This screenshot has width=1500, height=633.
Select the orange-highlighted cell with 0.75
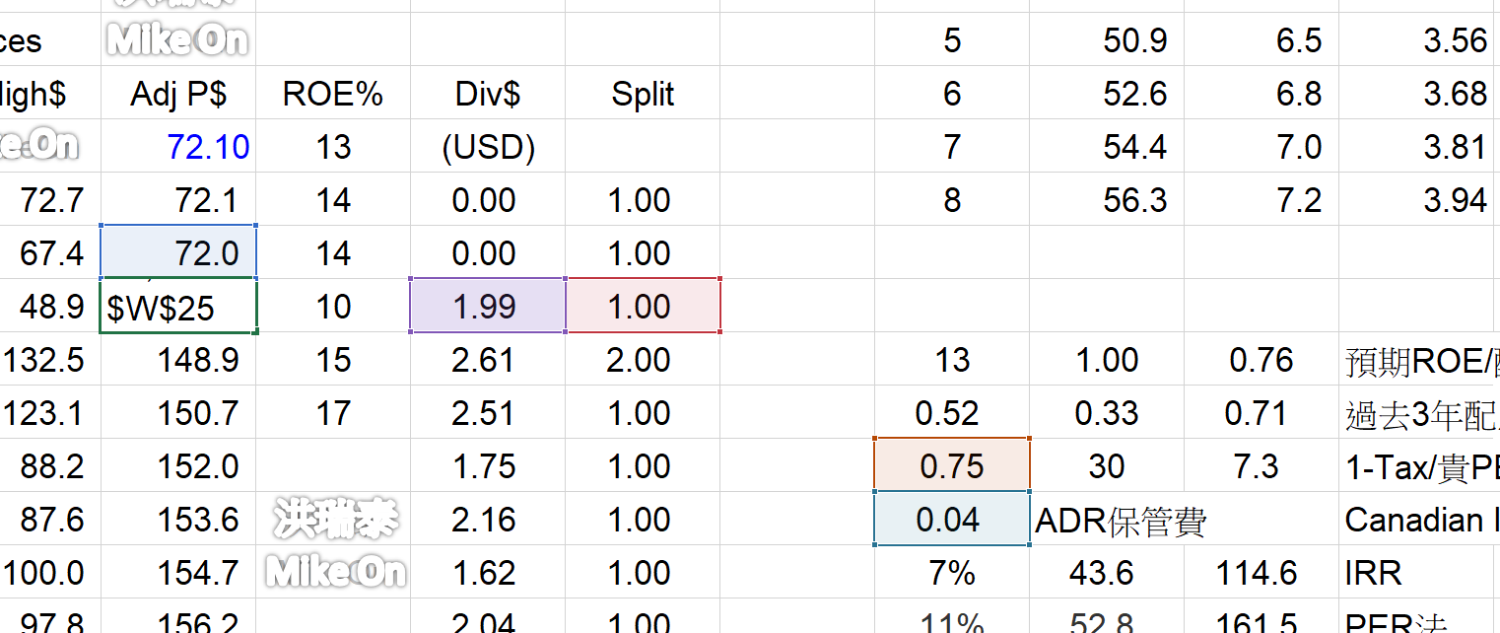[x=951, y=466]
